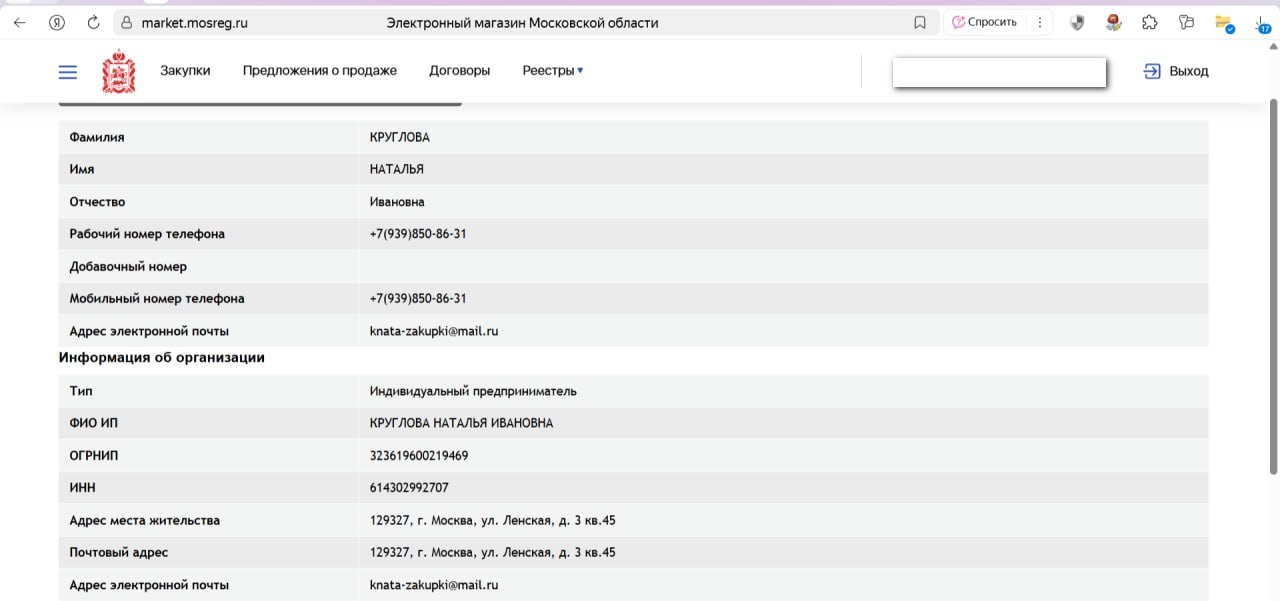Image resolution: width=1280 pixels, height=601 pixels.
Task: Click the vertical page scrollbar thumb
Action: click(1273, 287)
